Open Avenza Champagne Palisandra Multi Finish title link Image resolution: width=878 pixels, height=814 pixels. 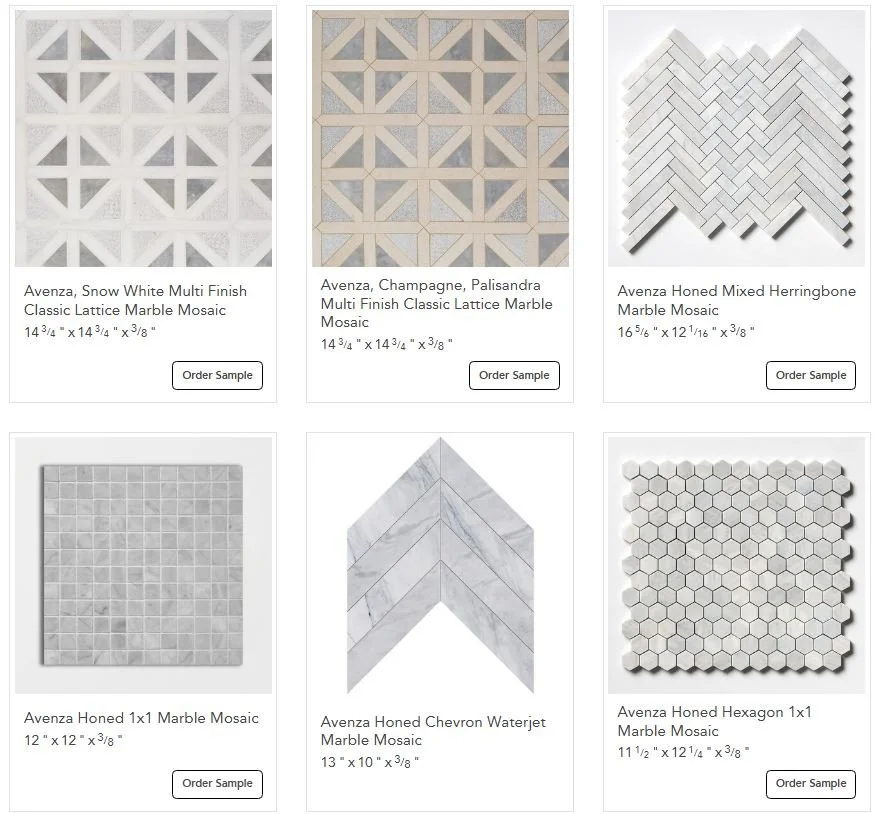(437, 303)
